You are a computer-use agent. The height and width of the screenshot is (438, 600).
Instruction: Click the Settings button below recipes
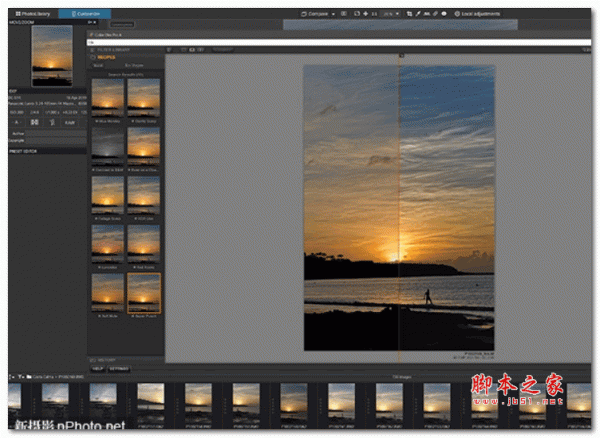point(120,367)
